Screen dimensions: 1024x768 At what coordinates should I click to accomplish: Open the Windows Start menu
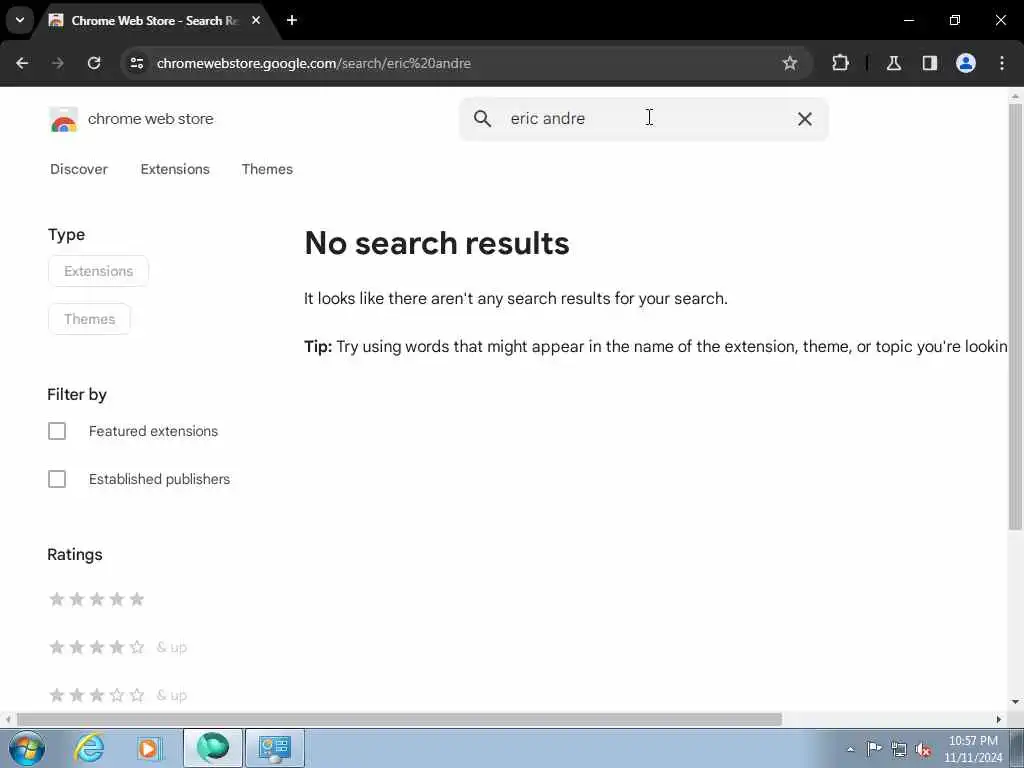point(27,748)
